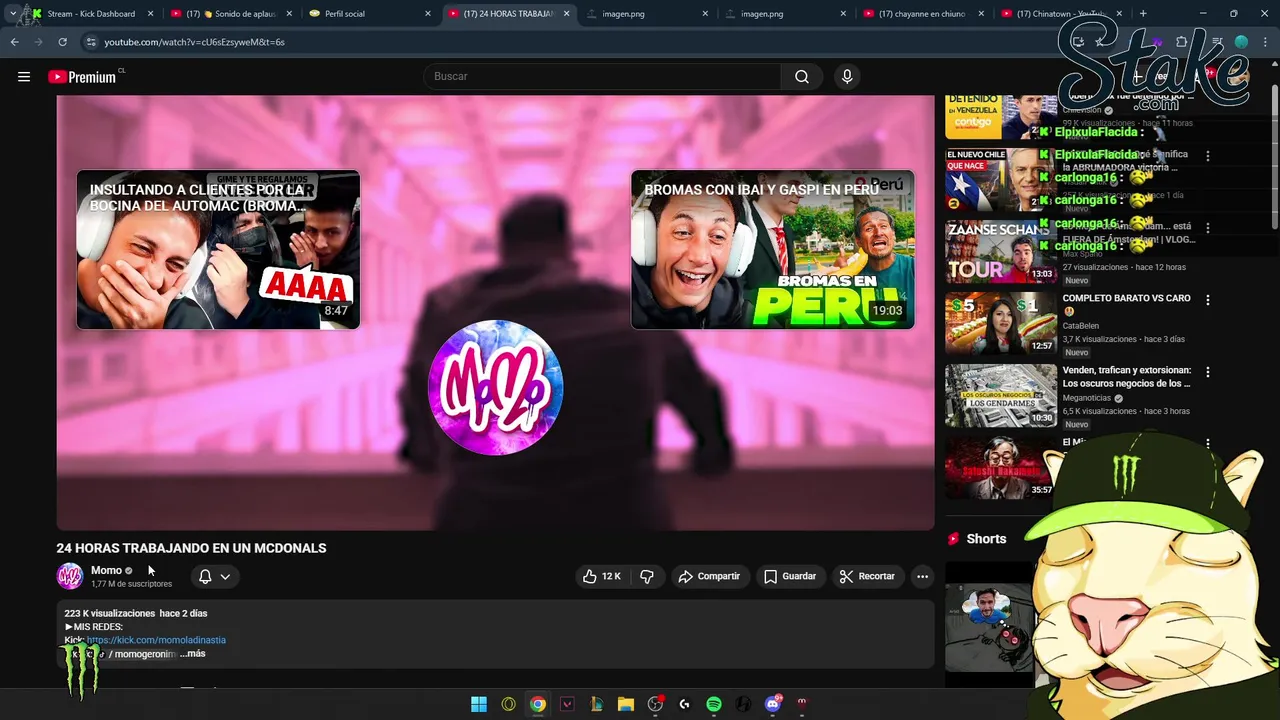
Task: Open OBS Studio from taskbar
Action: (x=655, y=704)
